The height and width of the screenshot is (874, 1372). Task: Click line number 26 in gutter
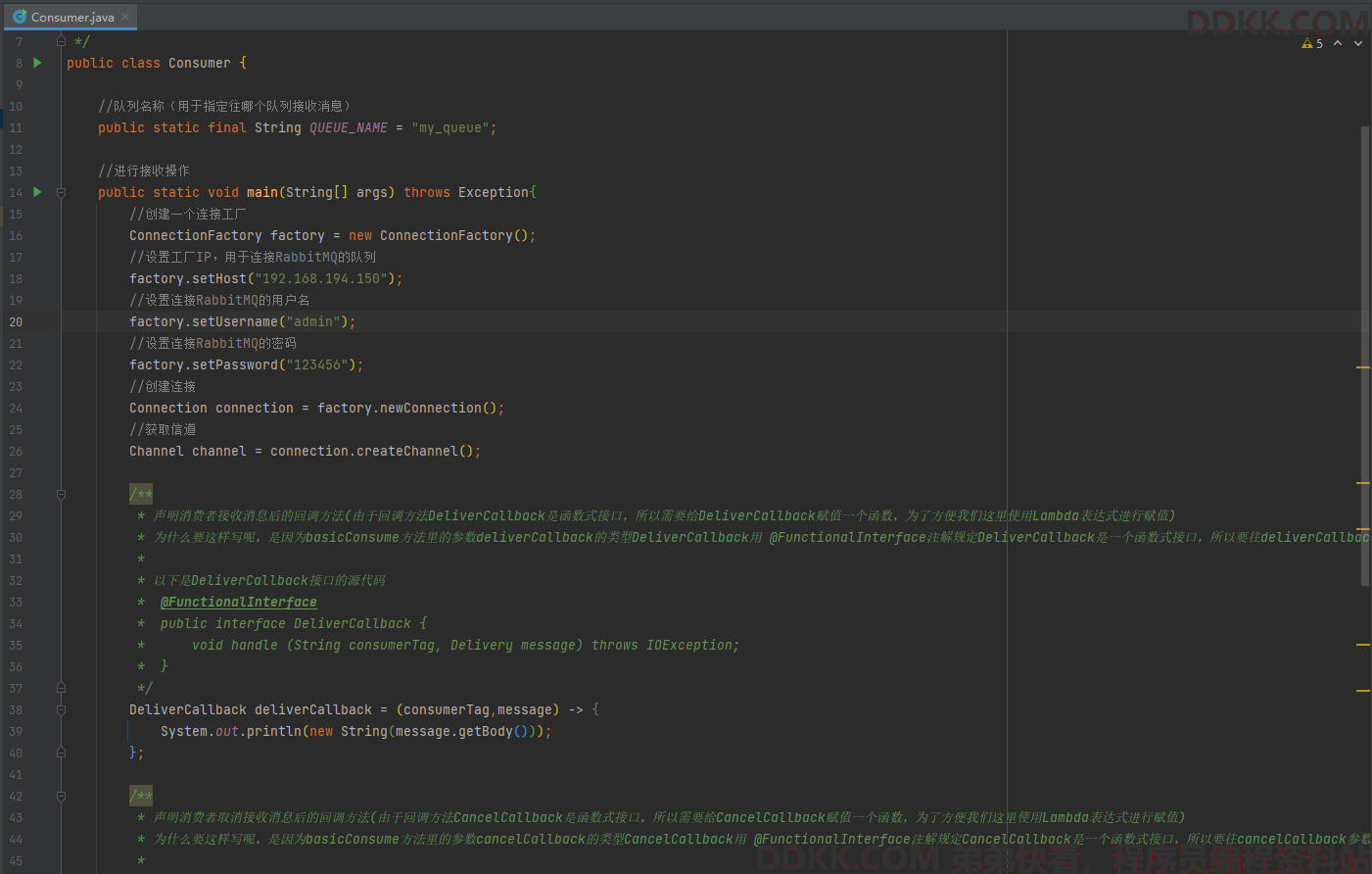point(16,451)
